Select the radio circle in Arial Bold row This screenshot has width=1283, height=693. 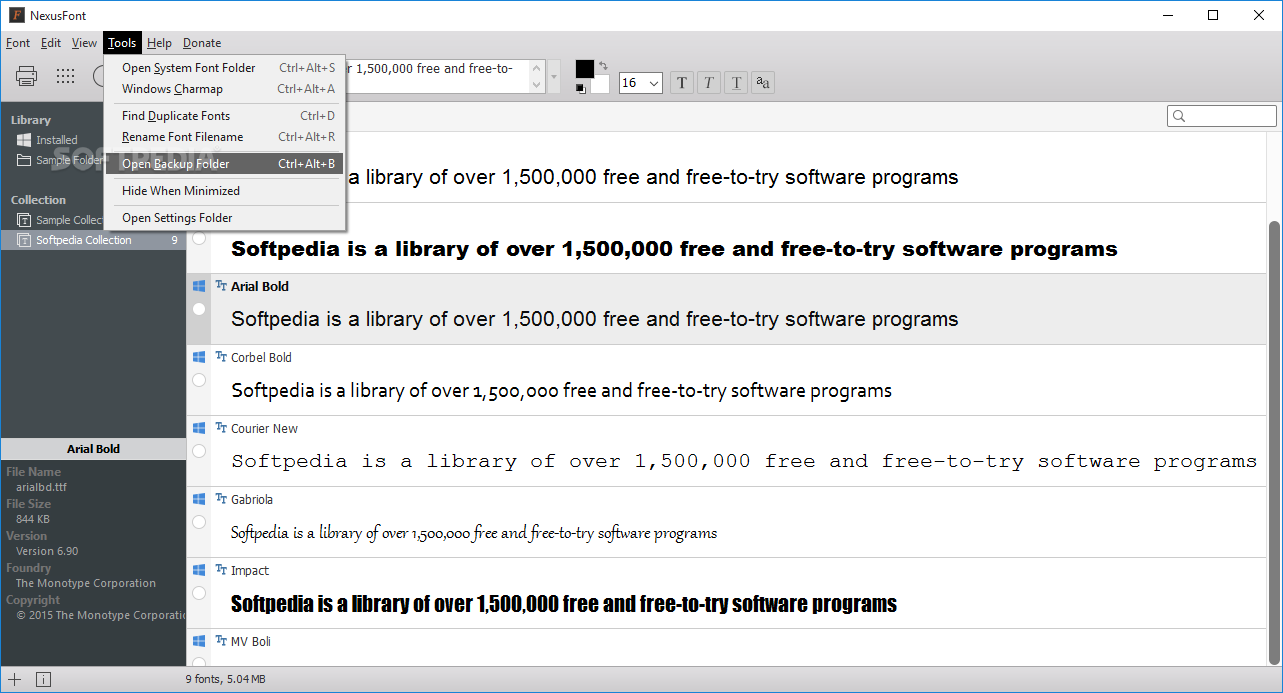[x=199, y=309]
